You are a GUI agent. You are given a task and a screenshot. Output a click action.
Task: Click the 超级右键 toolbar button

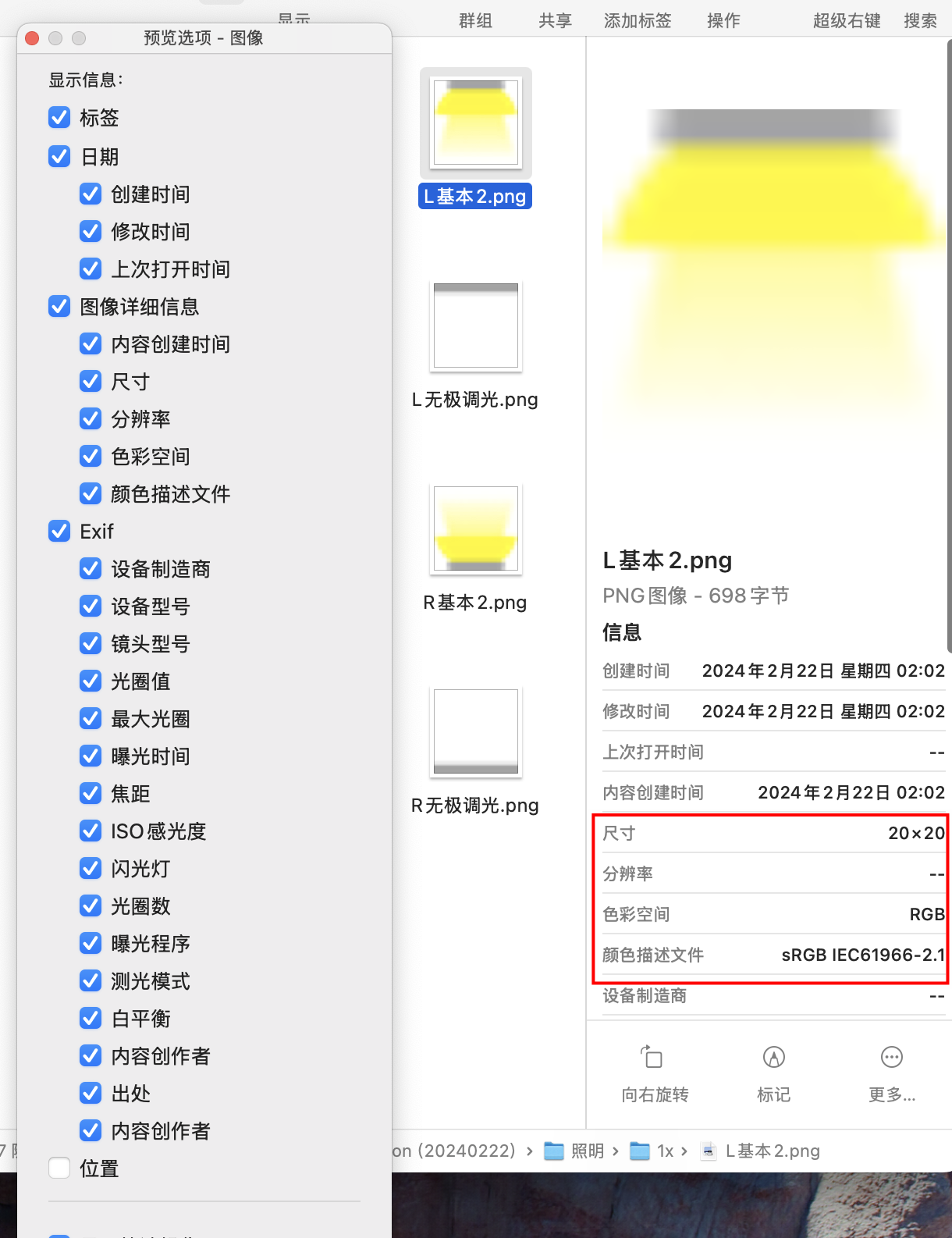846,21
